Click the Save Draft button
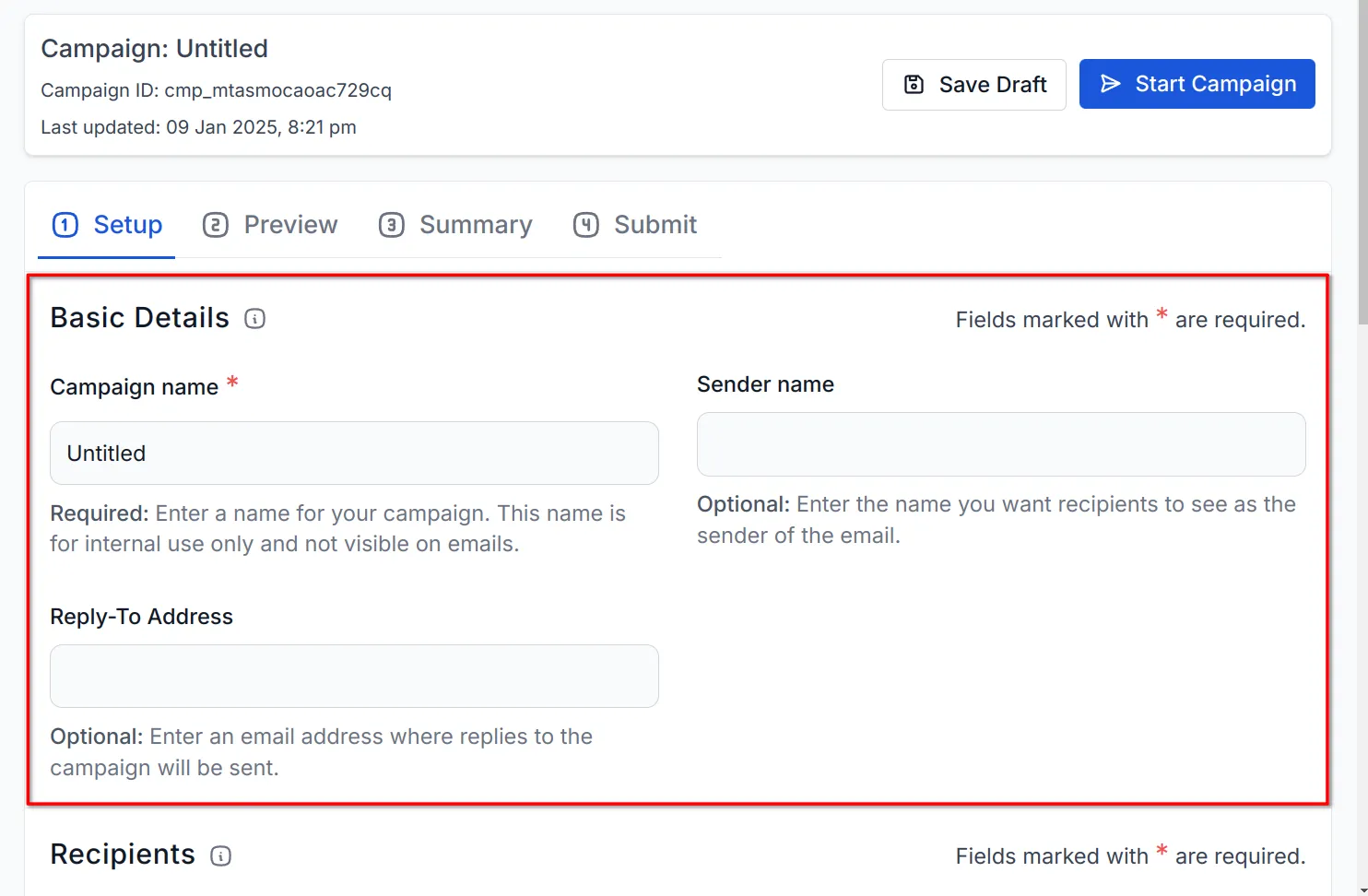Image resolution: width=1368 pixels, height=896 pixels. tap(973, 84)
